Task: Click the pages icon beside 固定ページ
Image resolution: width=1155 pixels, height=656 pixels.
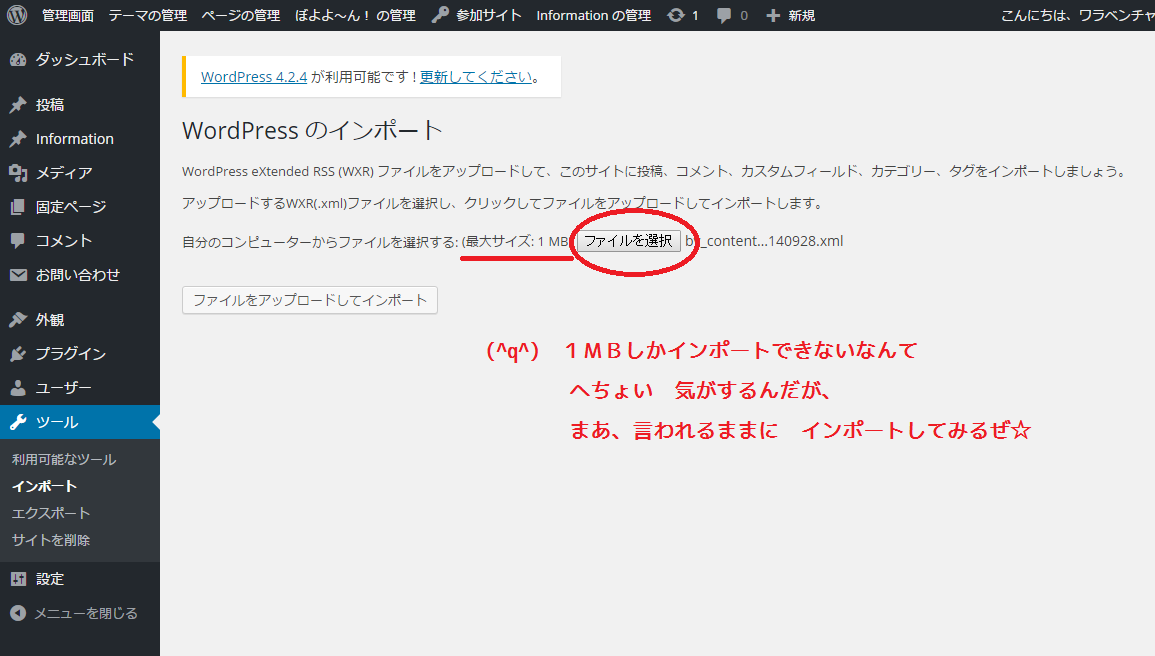Action: (18, 207)
